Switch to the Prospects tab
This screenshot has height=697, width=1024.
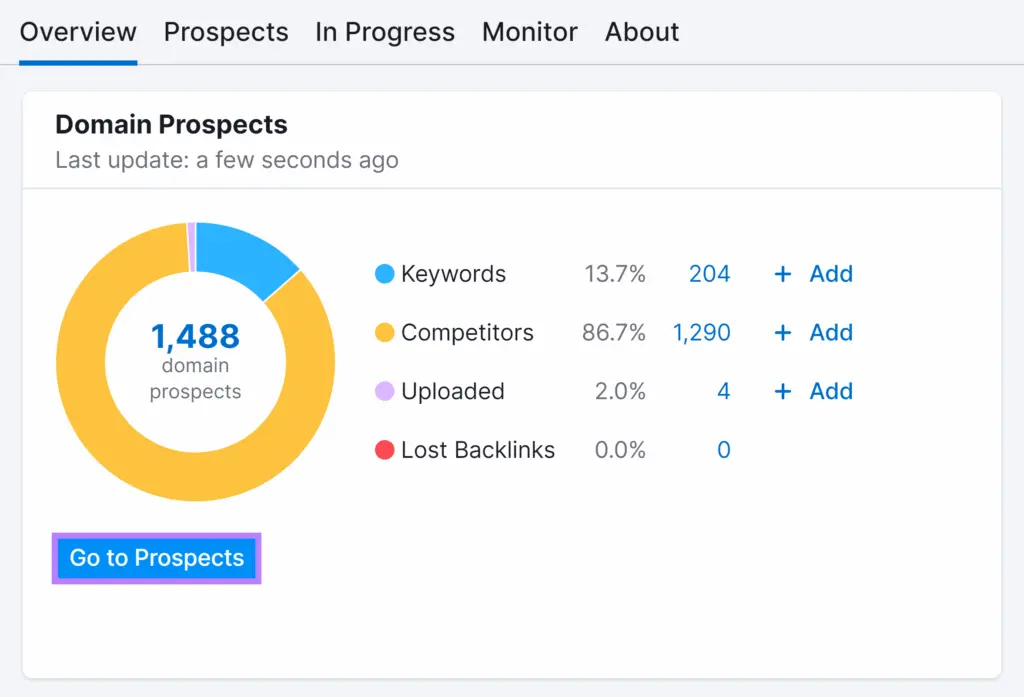(x=226, y=32)
